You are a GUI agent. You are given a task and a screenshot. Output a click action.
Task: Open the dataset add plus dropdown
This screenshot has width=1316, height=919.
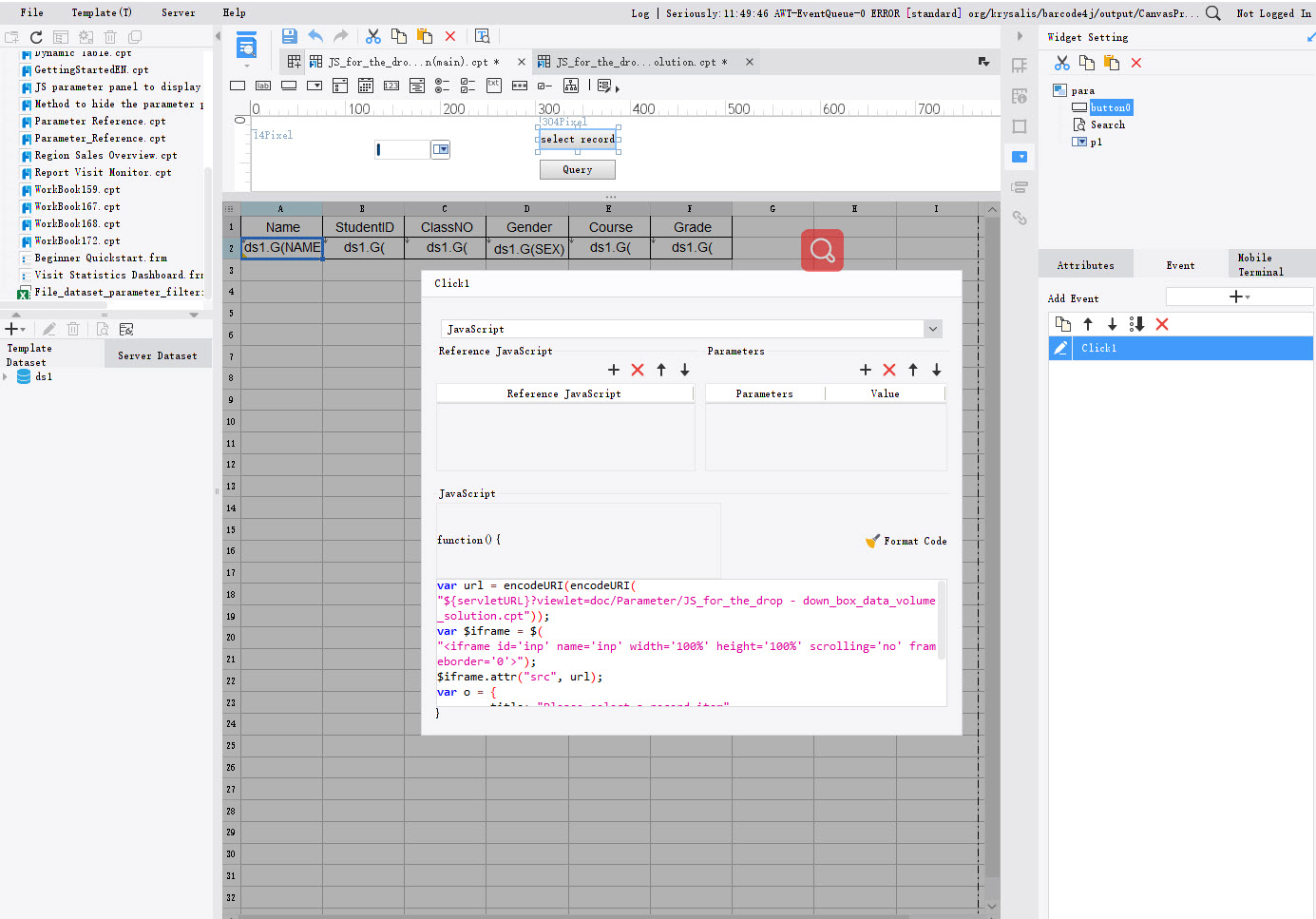coord(16,329)
